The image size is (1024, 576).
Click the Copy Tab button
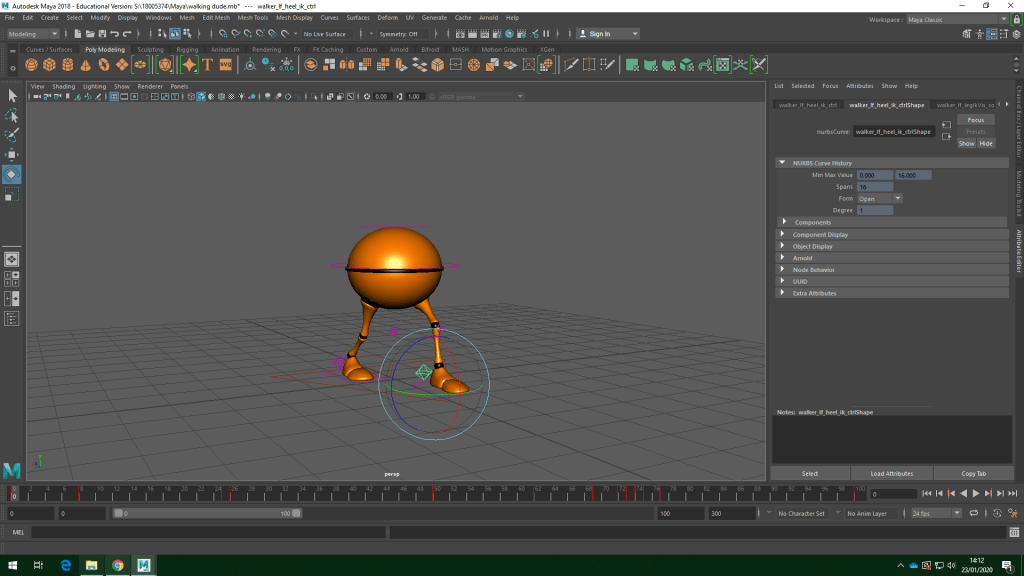point(973,473)
